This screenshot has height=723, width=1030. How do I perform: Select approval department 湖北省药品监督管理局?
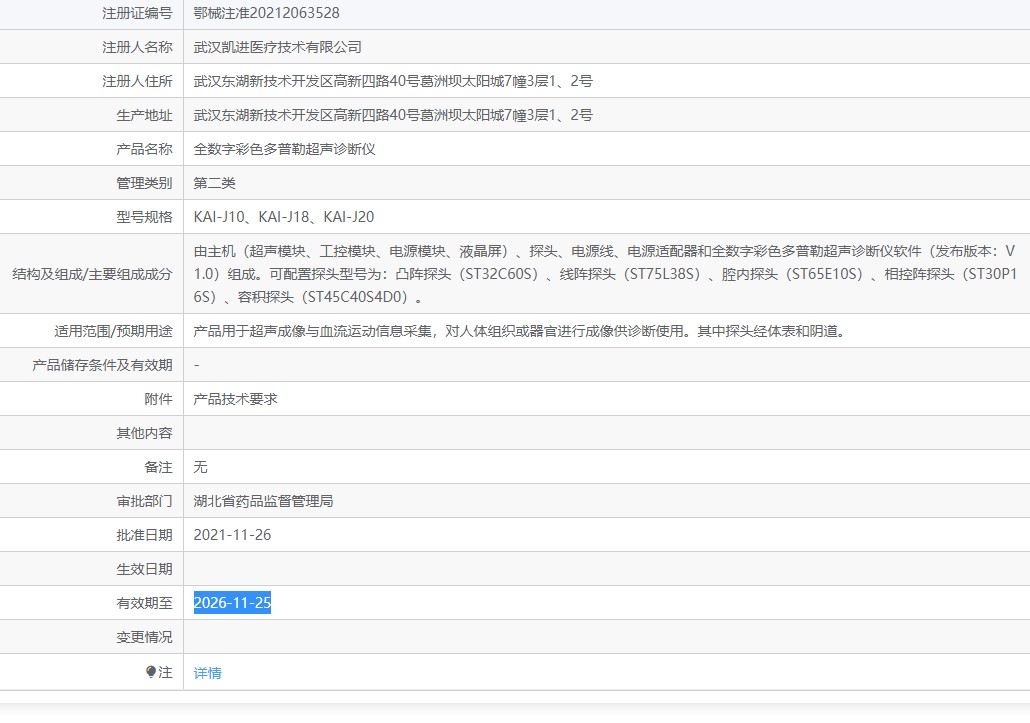coord(263,502)
